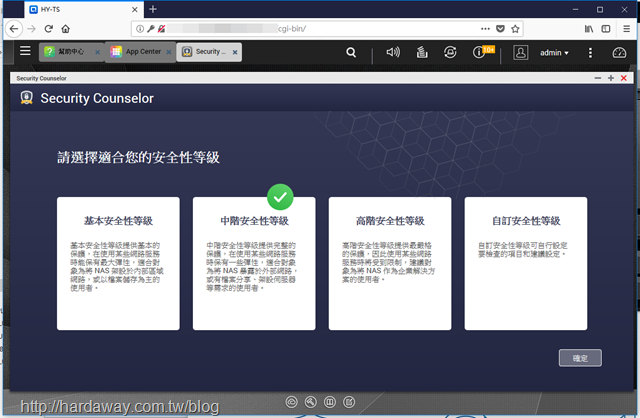Save page to Pocket icon
The width and height of the screenshot is (640, 418).
(500, 29)
